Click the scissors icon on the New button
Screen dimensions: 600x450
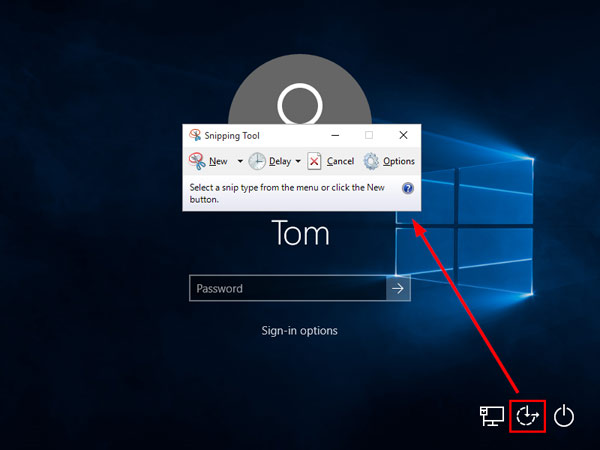click(197, 161)
